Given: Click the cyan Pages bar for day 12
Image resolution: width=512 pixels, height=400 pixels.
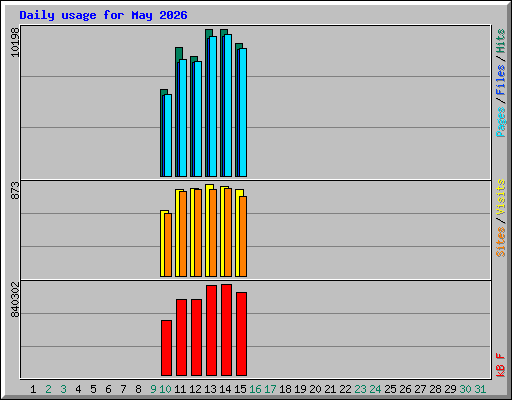Looking at the screenshot, I should point(198,119).
